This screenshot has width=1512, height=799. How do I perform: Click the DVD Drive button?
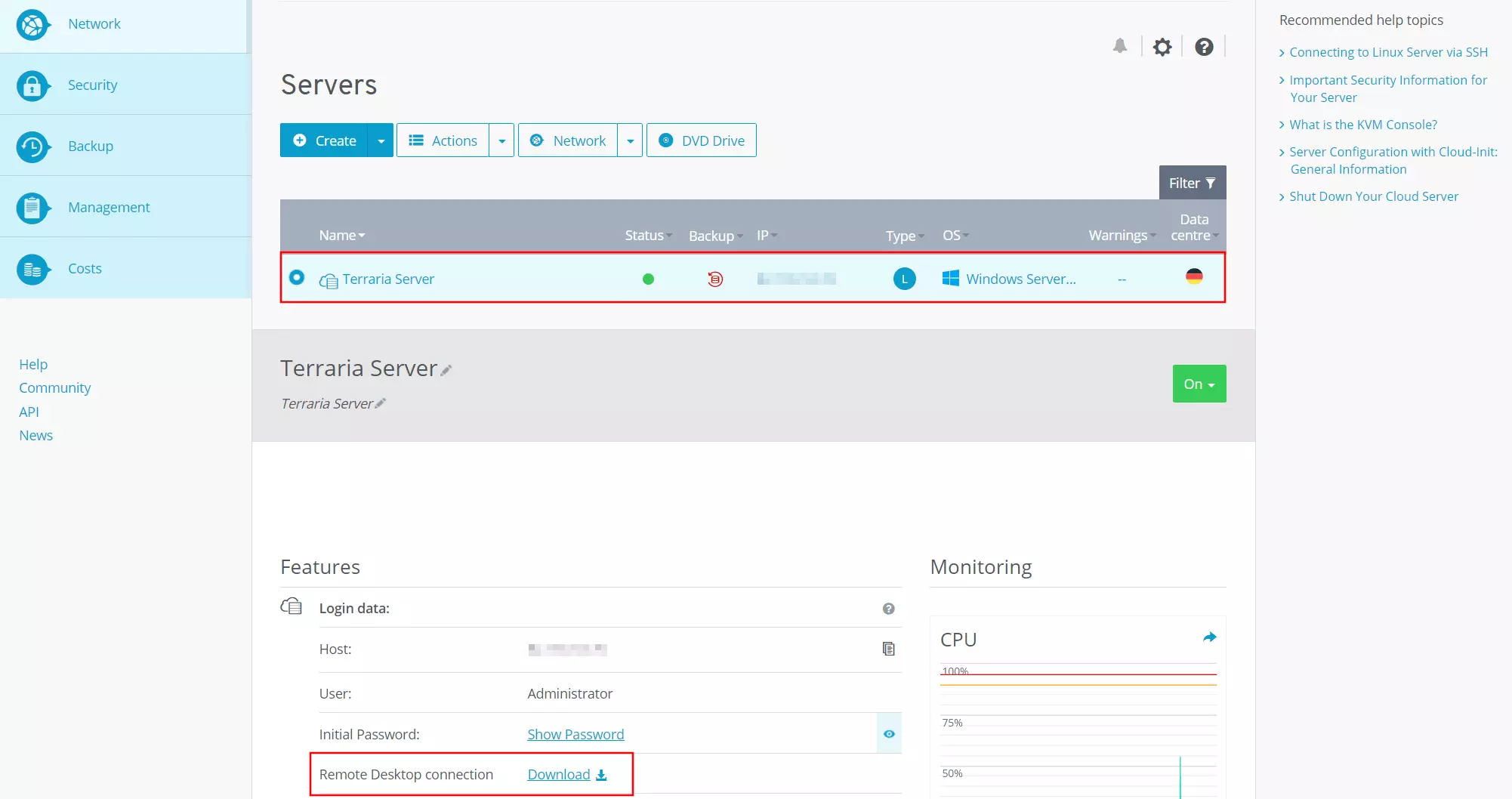(x=702, y=140)
